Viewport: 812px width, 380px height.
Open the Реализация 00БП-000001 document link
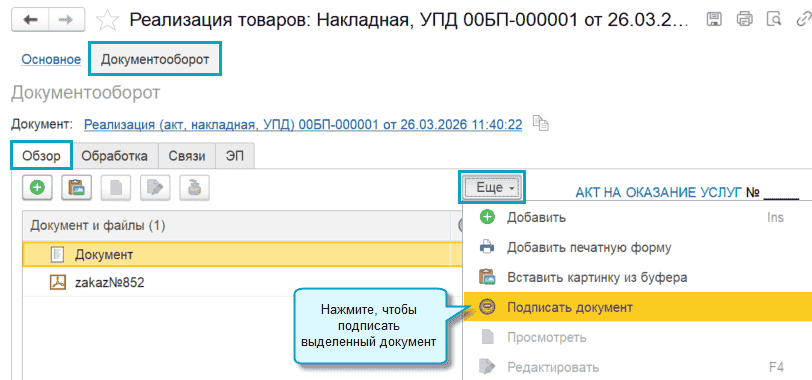[x=303, y=124]
